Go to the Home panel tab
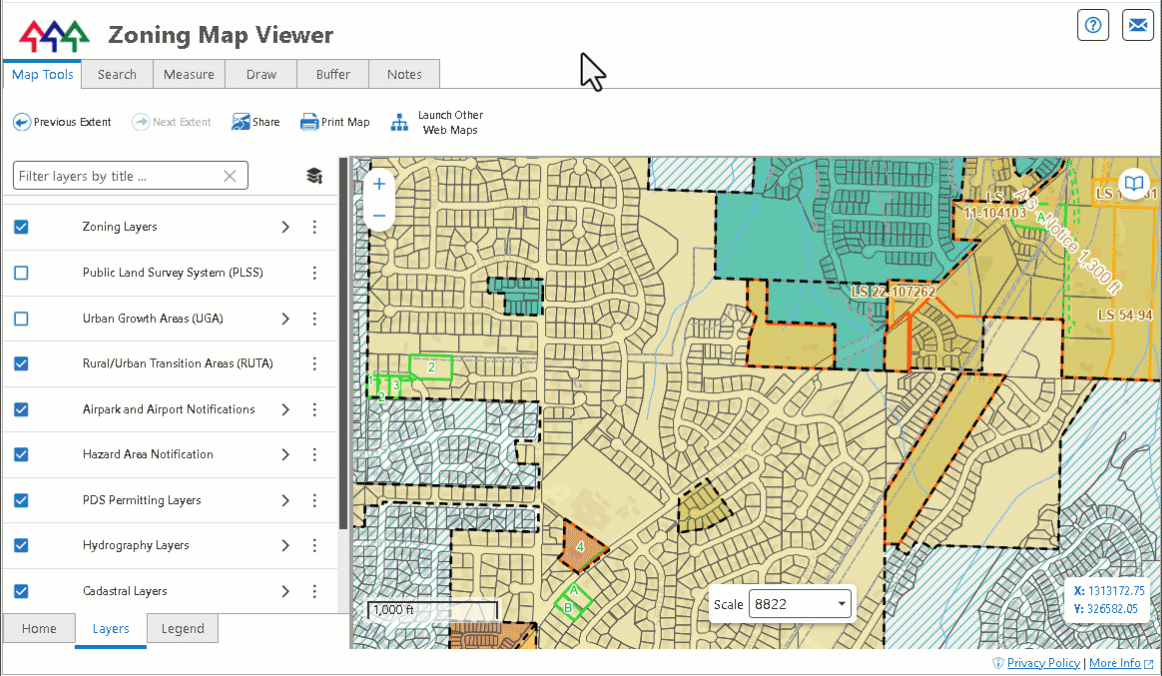1162x676 pixels. [39, 629]
